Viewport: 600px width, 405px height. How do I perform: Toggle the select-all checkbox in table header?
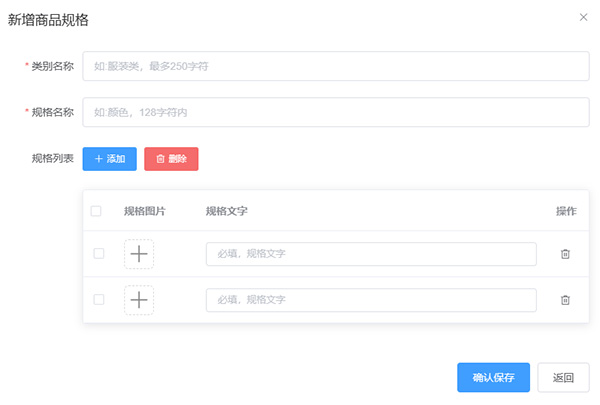point(96,211)
